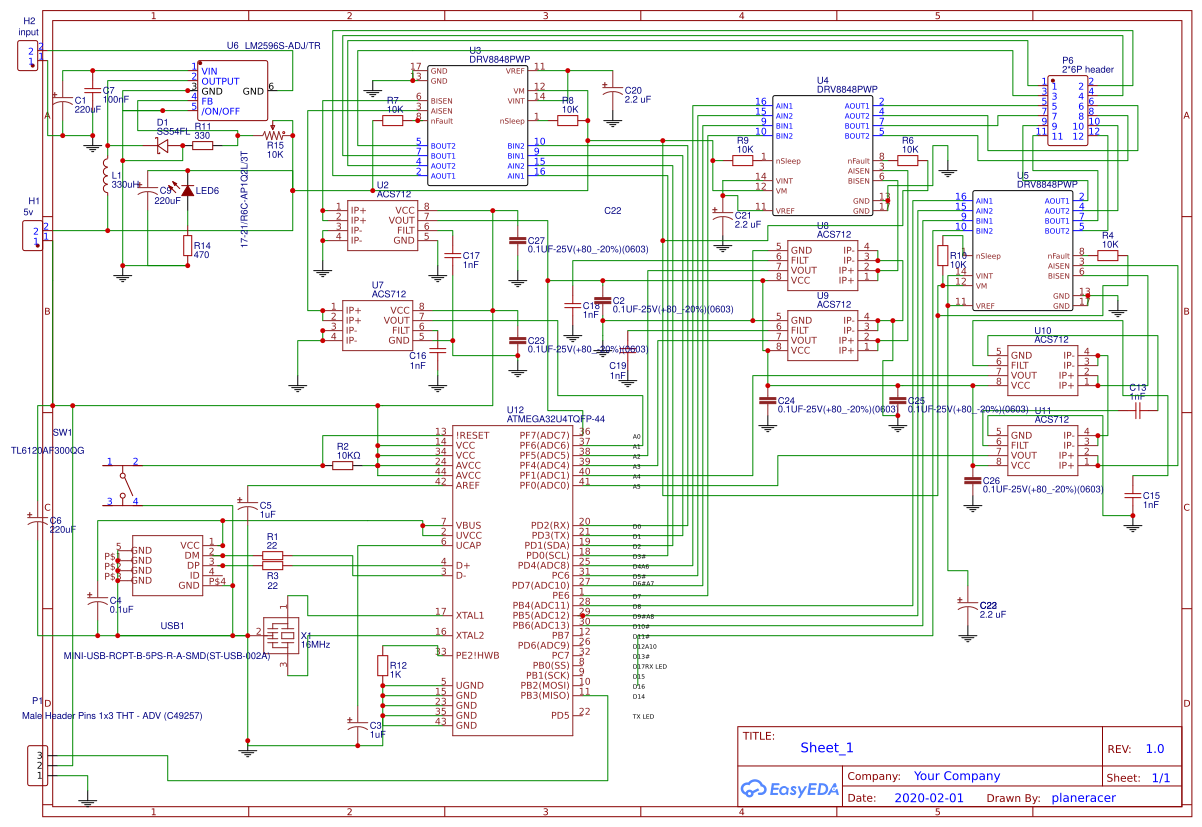Select the D1 SS54FL diode symbol
This screenshot has height=827, width=1202.
[164, 146]
